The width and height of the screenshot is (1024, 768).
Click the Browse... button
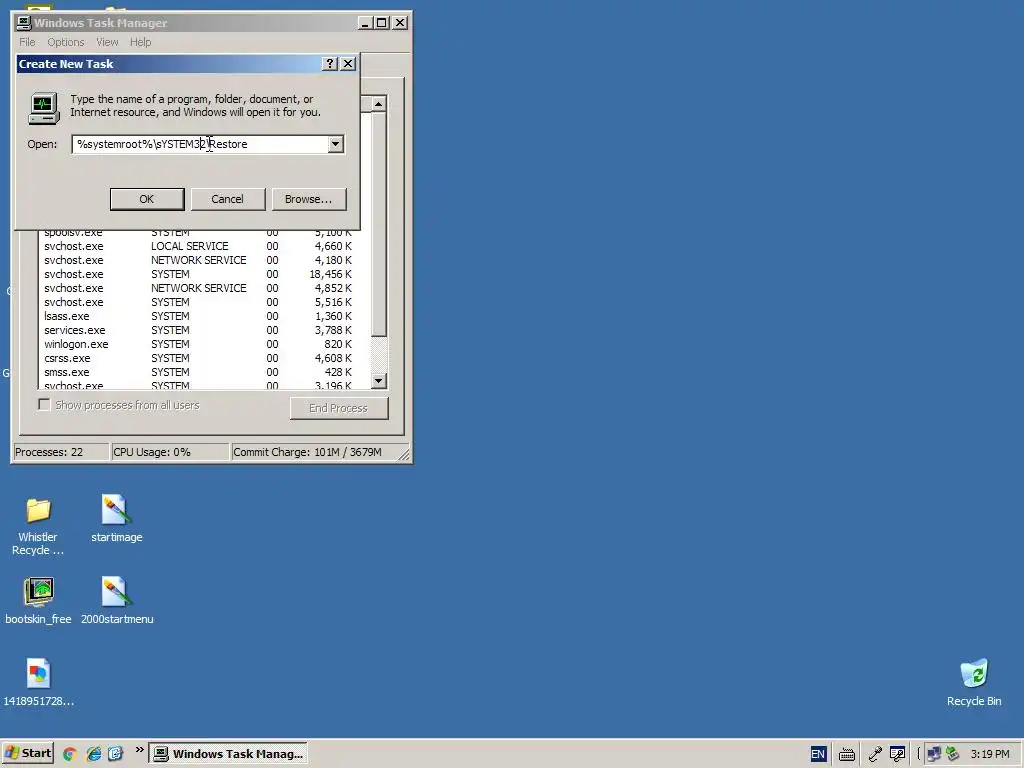click(308, 199)
